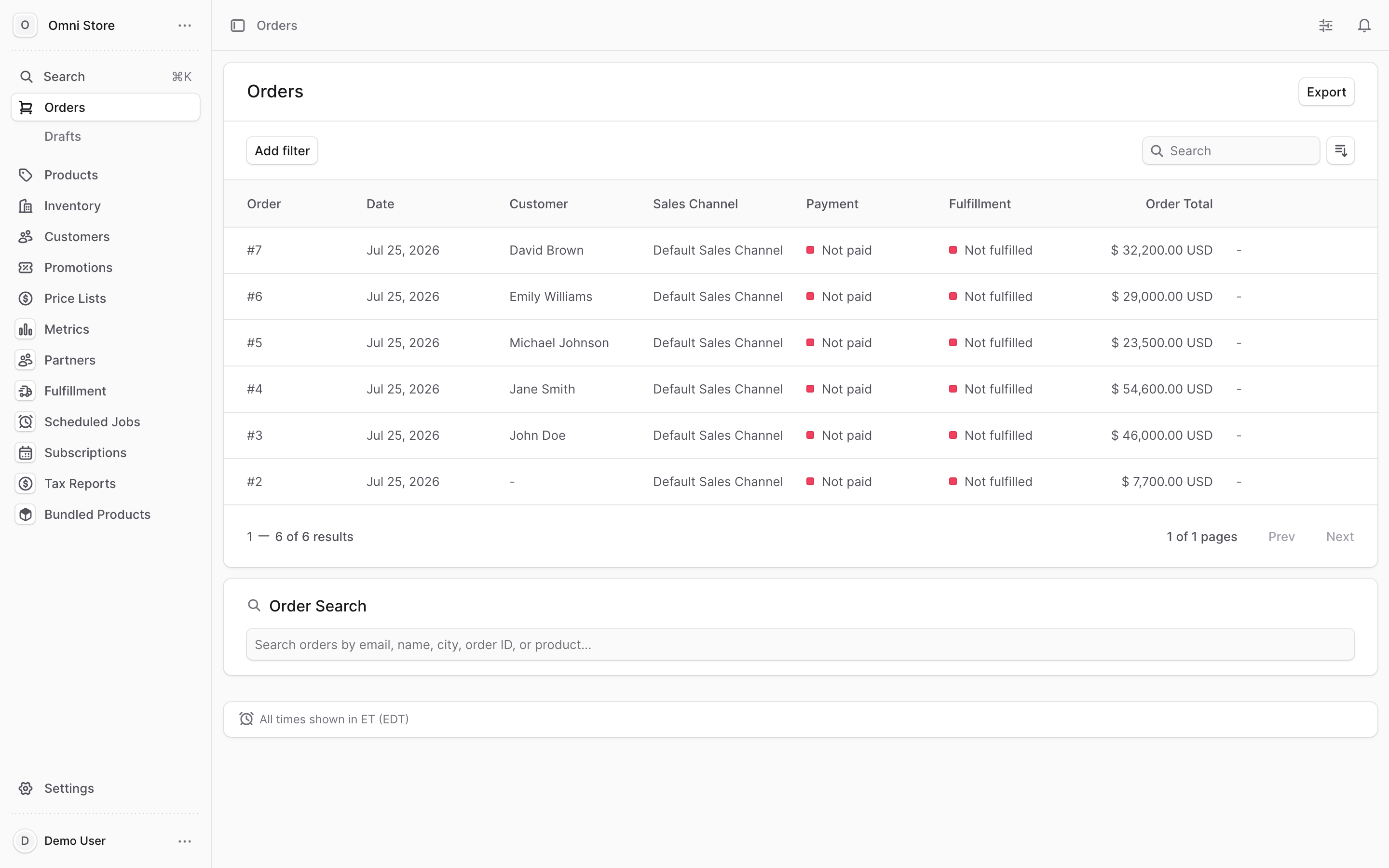The height and width of the screenshot is (868, 1389).
Task: Click the Subscriptions calendar icon
Action: tap(26, 453)
